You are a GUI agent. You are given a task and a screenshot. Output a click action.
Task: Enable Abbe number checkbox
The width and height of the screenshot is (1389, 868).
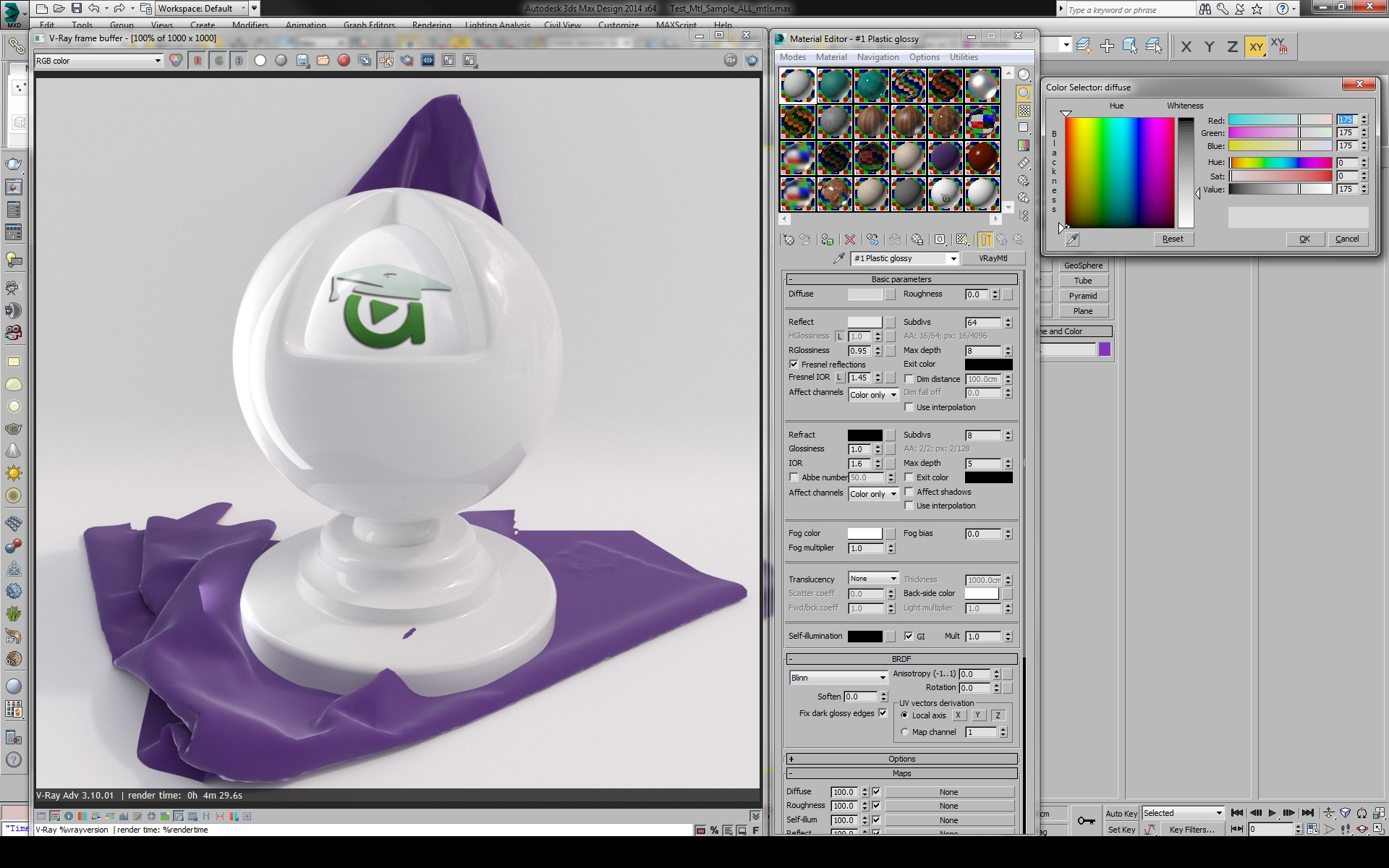[x=794, y=477]
